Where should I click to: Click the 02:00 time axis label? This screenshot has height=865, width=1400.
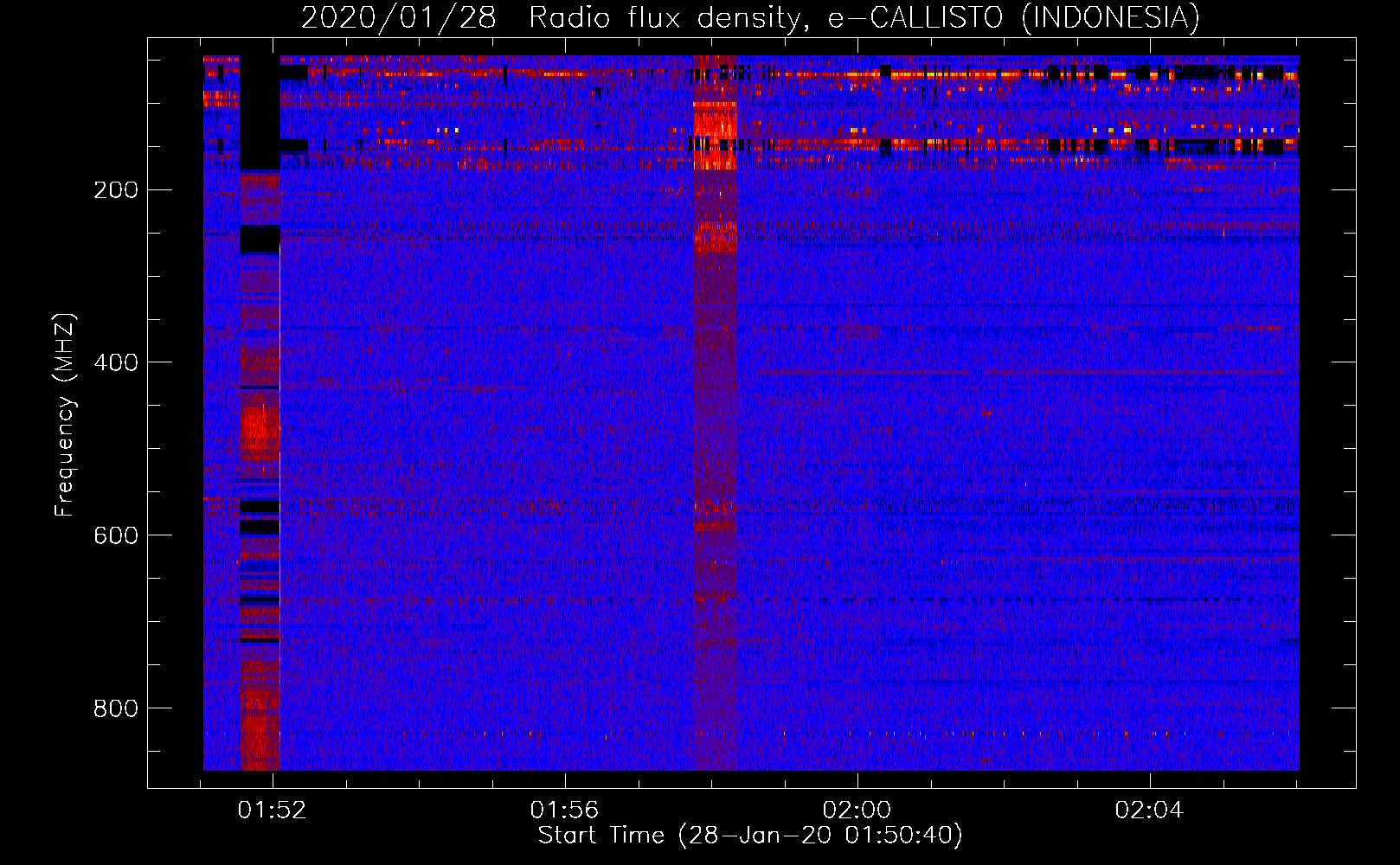coord(857,810)
